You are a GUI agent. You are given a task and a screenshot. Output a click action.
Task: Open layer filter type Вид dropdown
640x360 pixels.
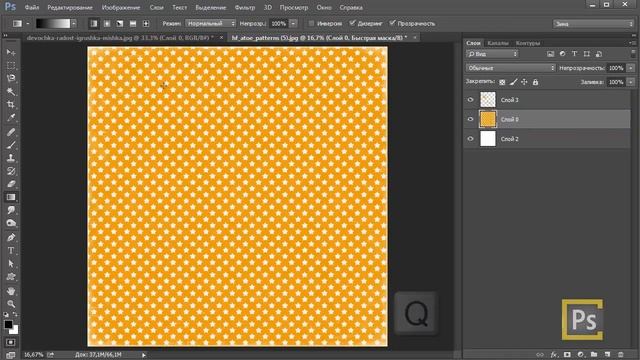[x=492, y=54]
